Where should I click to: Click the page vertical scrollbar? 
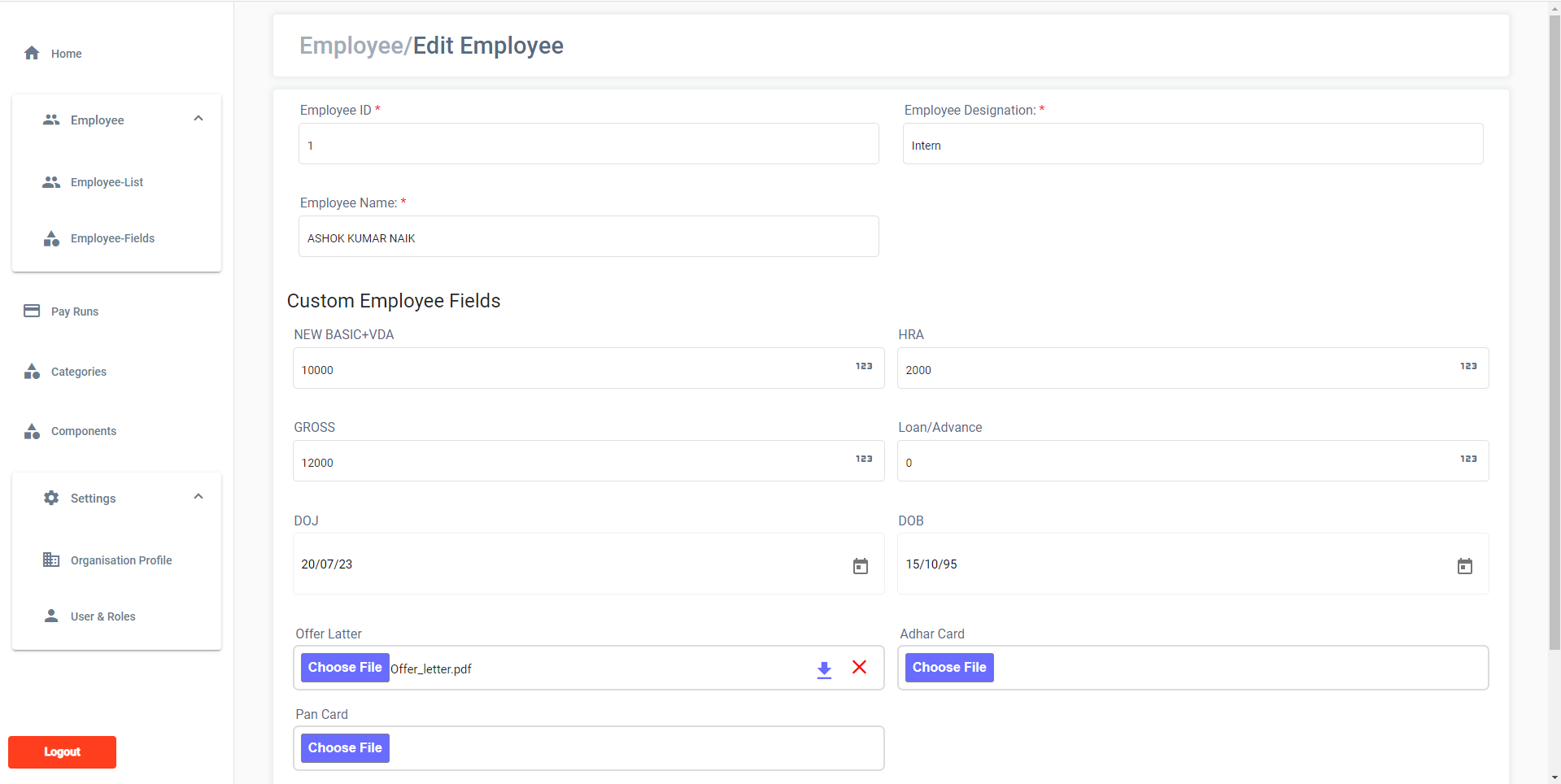coord(1554,325)
